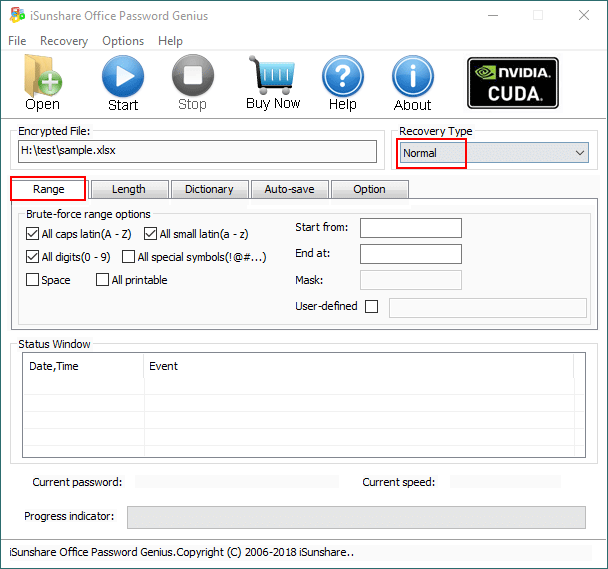This screenshot has width=608, height=569.
Task: Click the End at input field
Action: pos(411,254)
